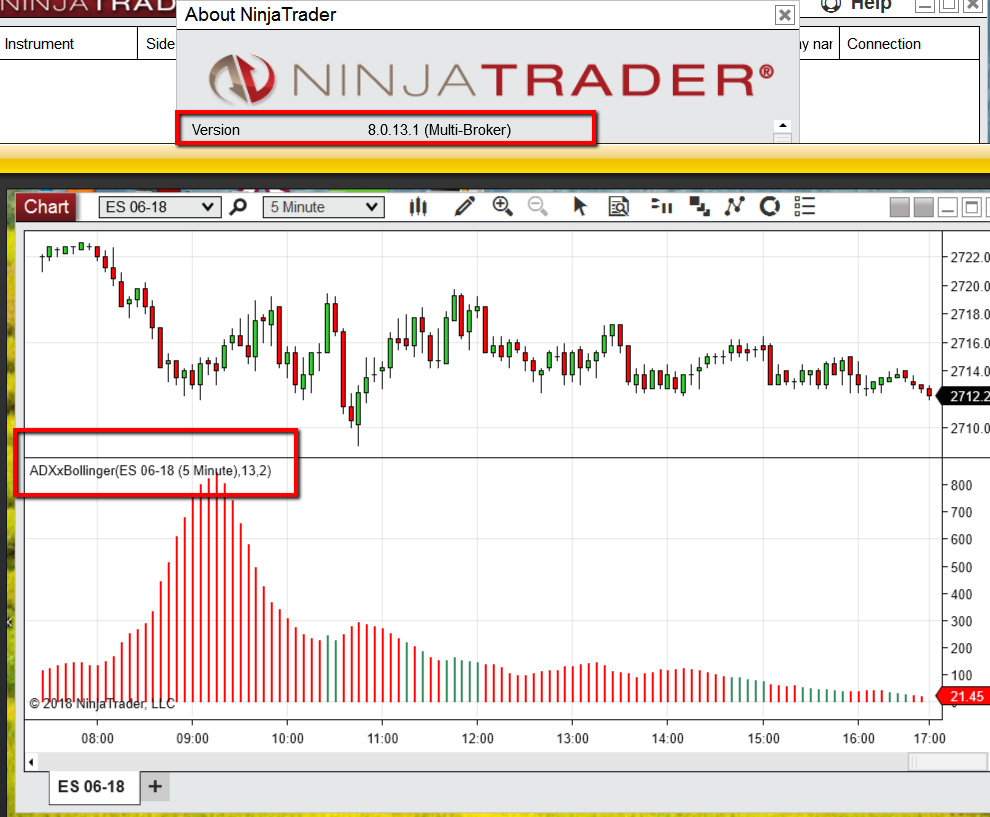990x817 pixels.
Task: Toggle the Chart Trader icon
Action: point(661,206)
